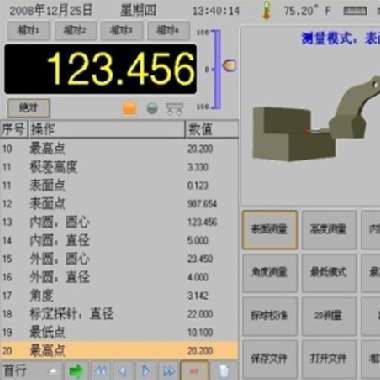Select row 15 外圆，圆心
The width and height of the screenshot is (380, 380).
click(x=119, y=259)
